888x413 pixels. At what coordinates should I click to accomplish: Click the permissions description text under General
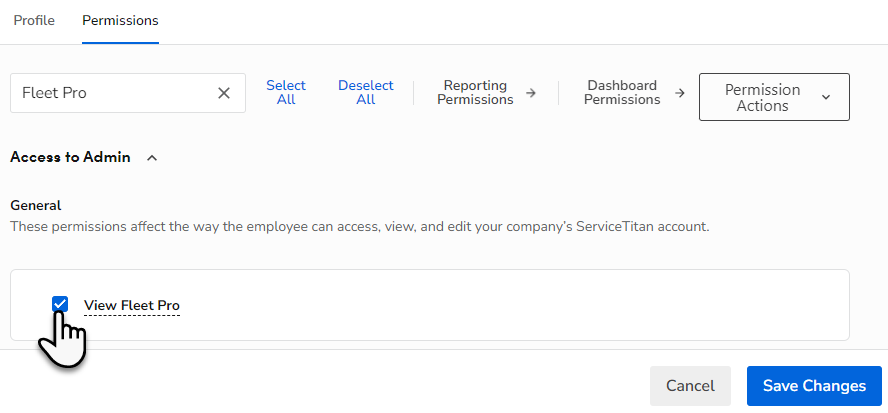point(360,227)
